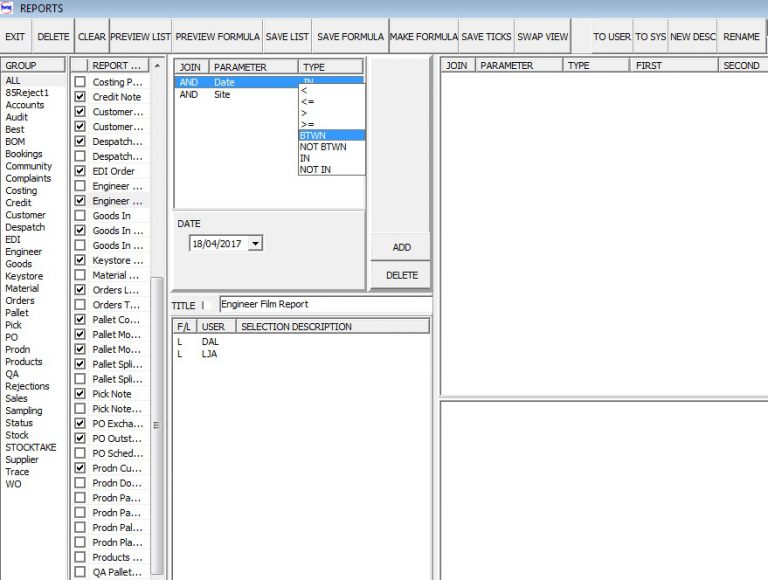Click the CLEAR toolbar button
The width and height of the screenshot is (768, 580).
[92, 37]
